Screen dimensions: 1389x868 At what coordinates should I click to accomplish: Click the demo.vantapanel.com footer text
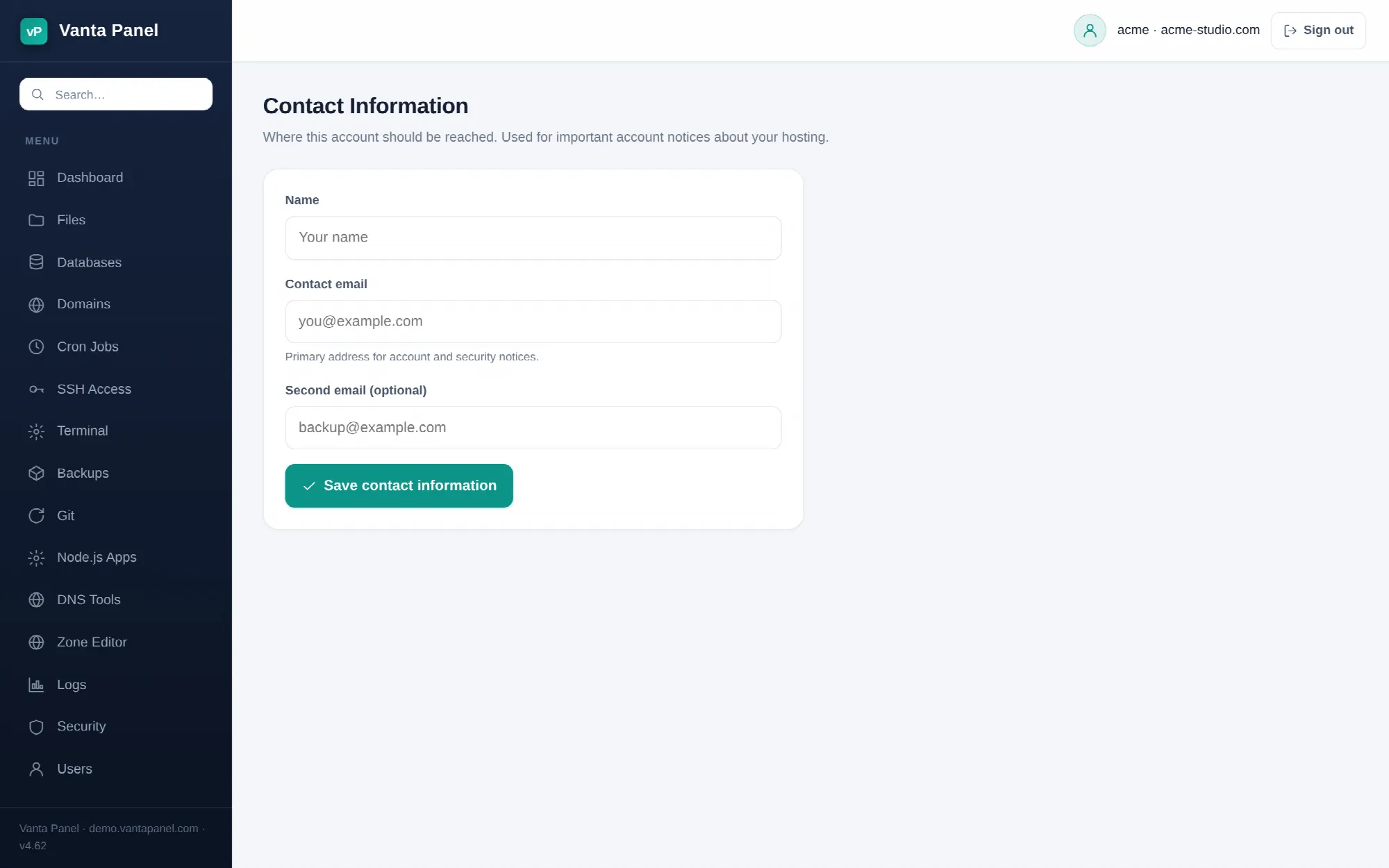point(143,828)
